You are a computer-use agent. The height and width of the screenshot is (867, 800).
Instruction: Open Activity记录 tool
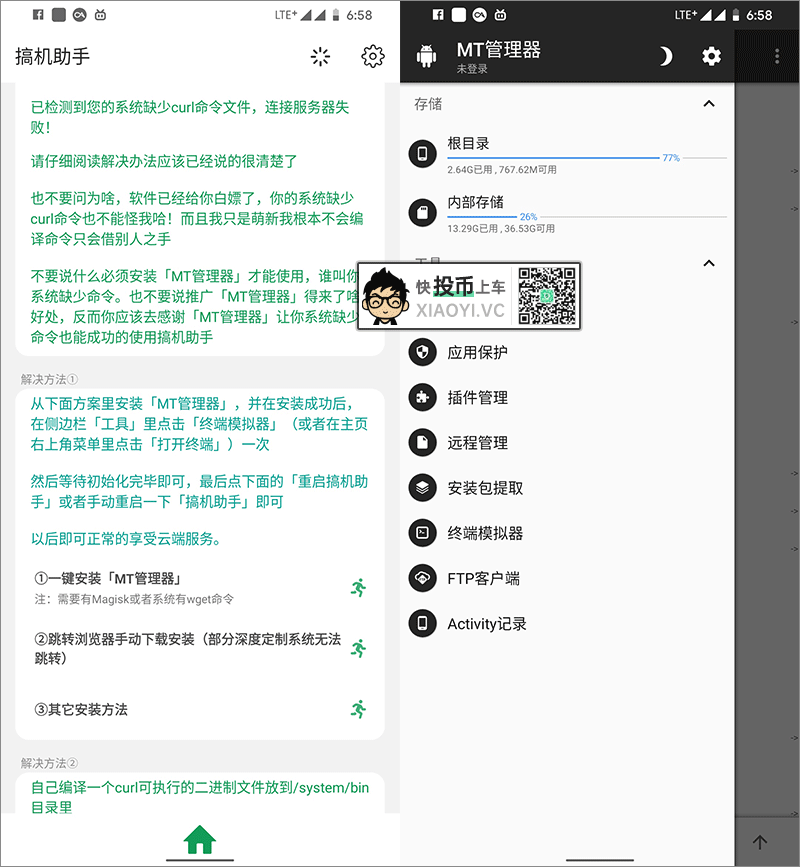[x=567, y=624]
